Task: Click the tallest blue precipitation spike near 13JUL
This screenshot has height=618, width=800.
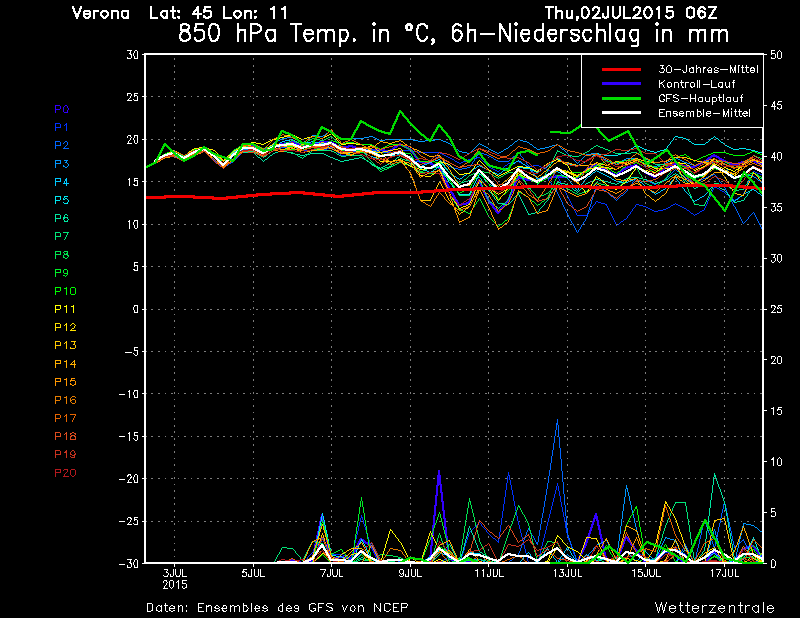Action: [557, 420]
